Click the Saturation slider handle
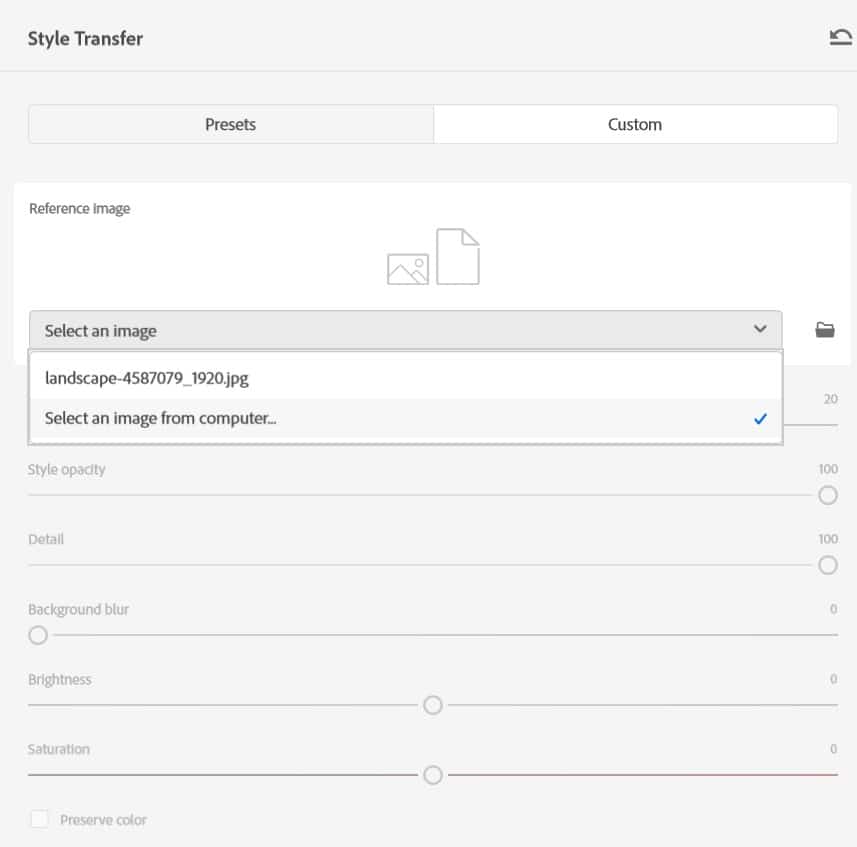This screenshot has height=847, width=857. click(x=433, y=775)
